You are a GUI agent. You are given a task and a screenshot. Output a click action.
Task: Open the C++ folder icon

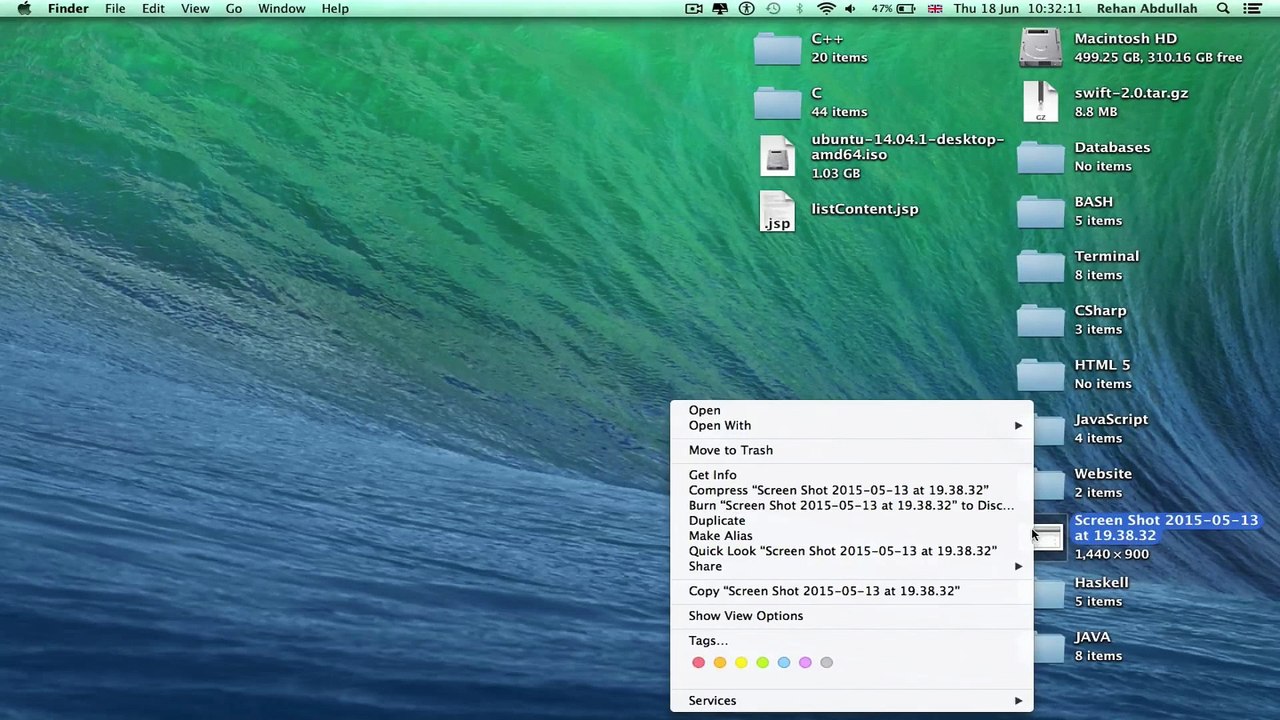point(777,48)
